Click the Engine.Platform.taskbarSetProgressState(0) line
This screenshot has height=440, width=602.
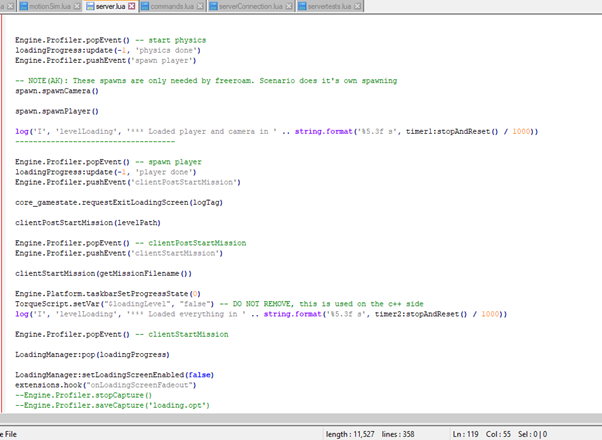(108, 294)
